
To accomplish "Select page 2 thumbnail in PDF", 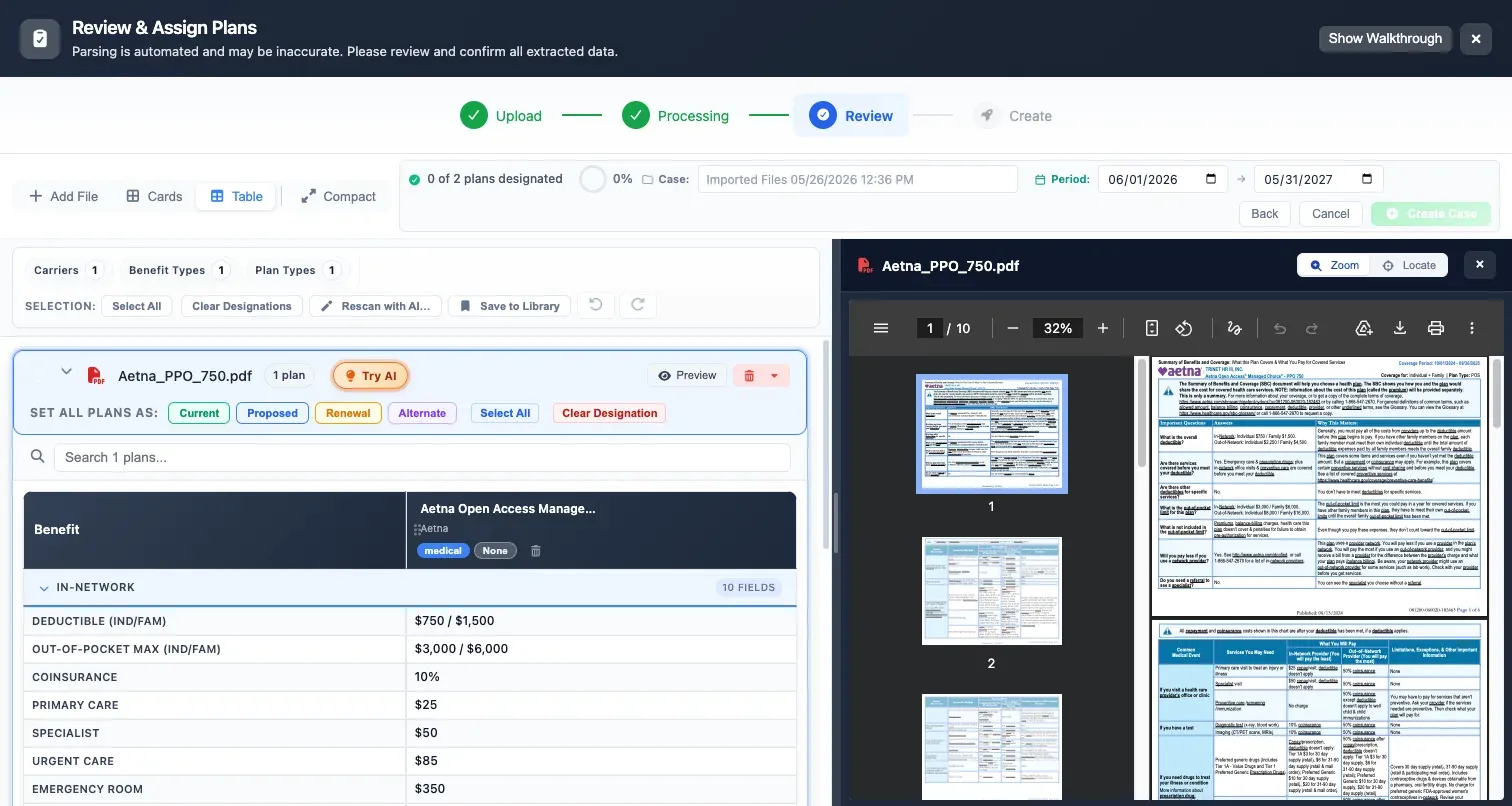I will click(x=991, y=591).
